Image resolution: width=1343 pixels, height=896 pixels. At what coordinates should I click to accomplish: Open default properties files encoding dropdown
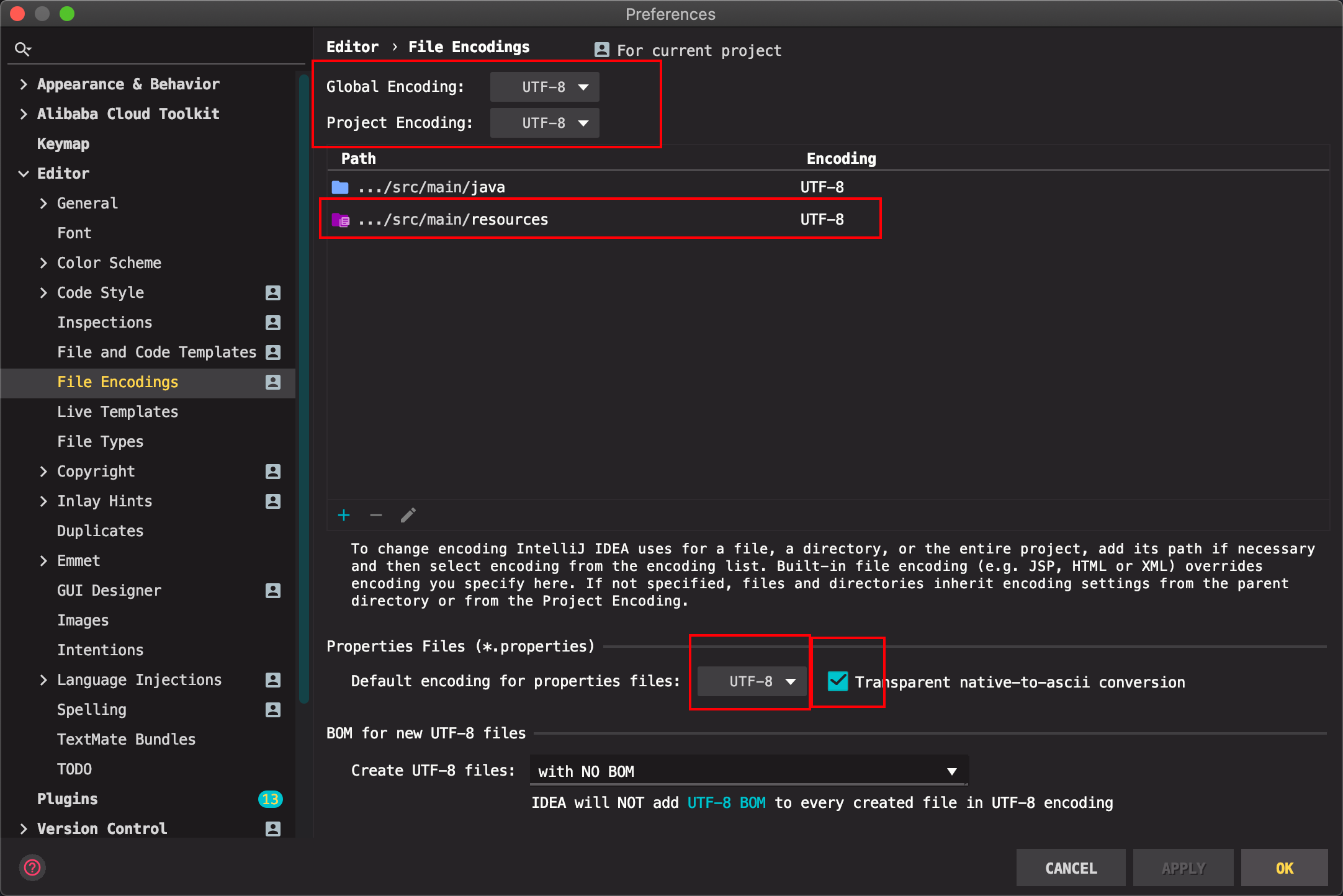pos(752,681)
